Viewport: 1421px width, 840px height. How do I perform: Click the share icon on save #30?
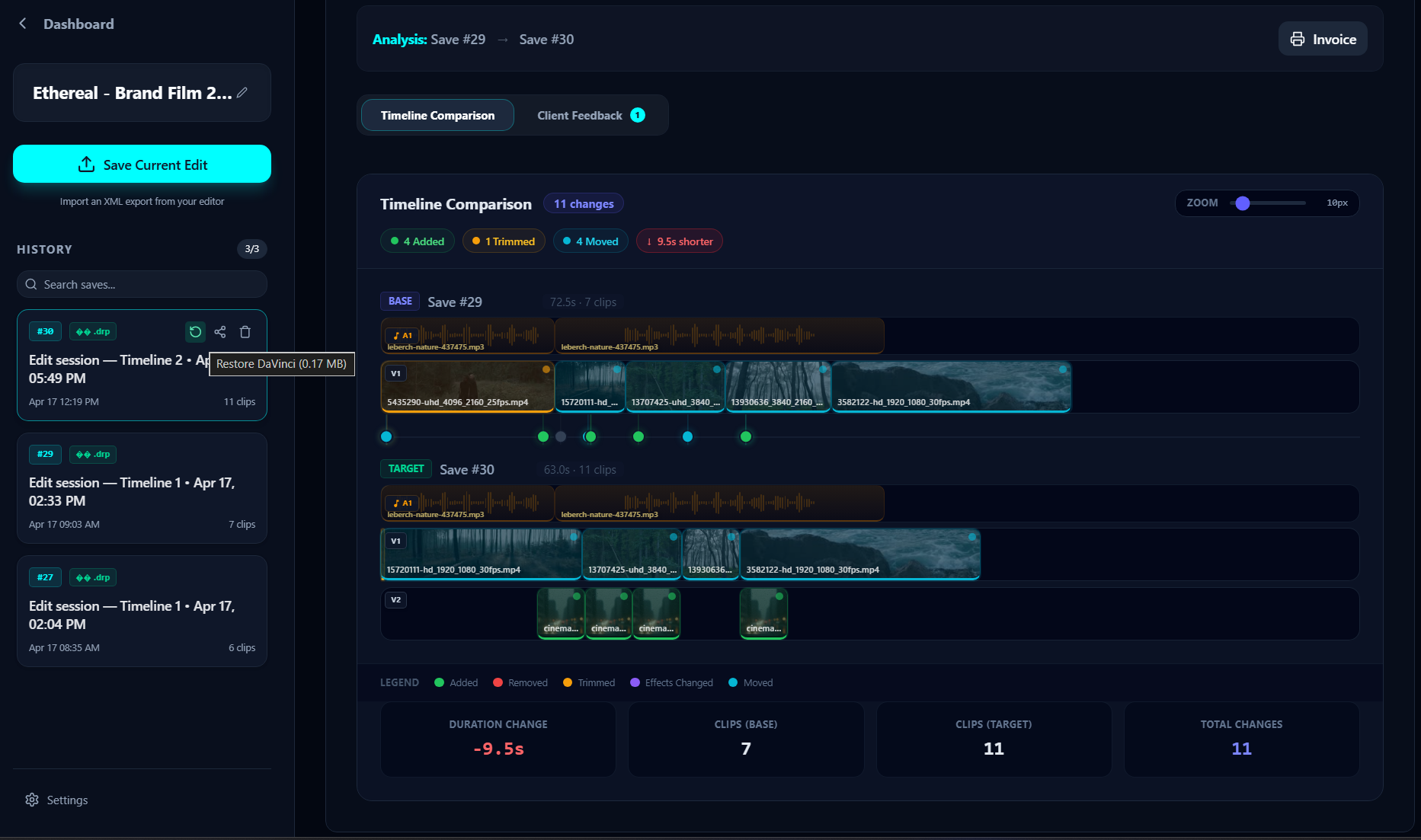220,332
